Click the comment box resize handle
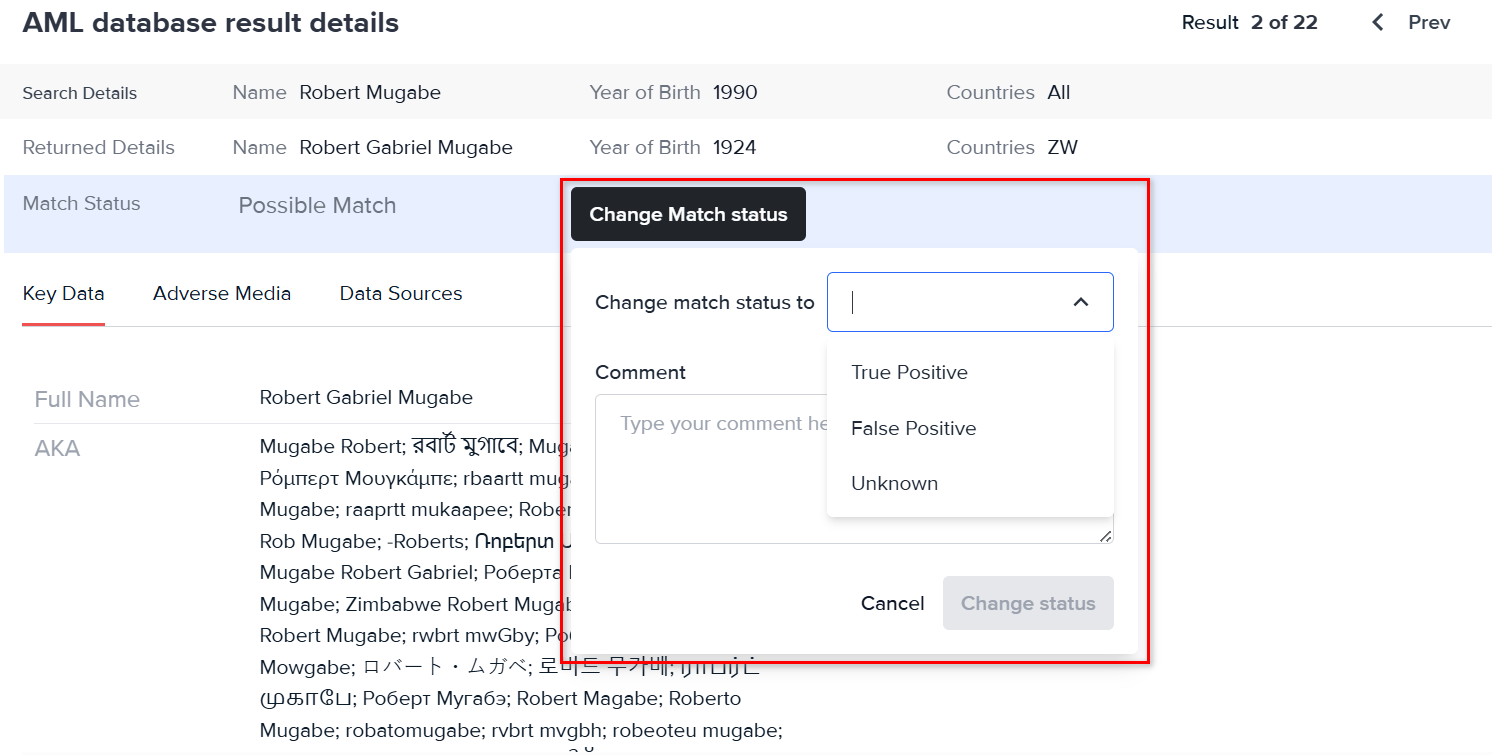This screenshot has width=1492, height=755. pos(1105,536)
